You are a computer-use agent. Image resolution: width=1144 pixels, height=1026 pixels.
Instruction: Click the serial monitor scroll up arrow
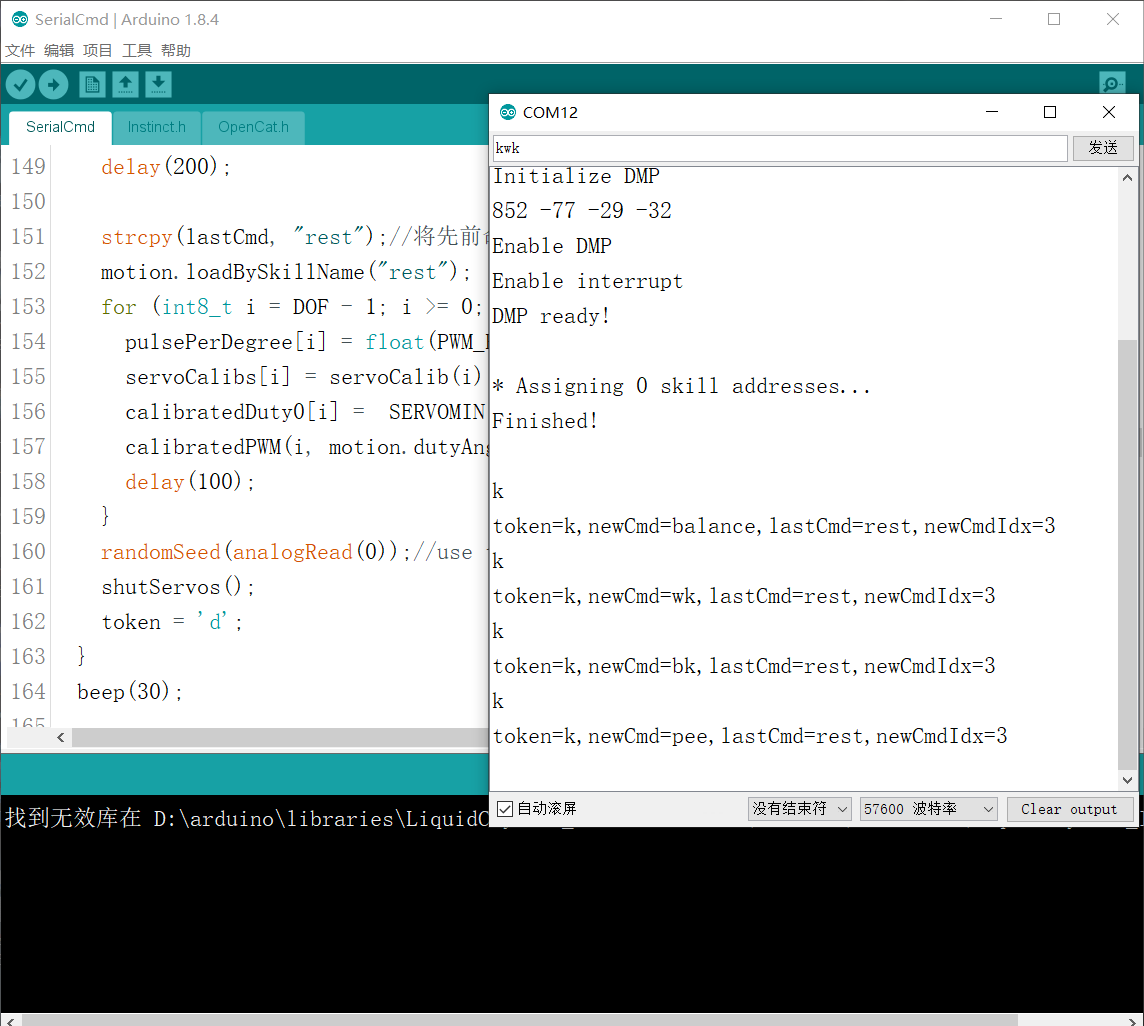click(x=1127, y=177)
